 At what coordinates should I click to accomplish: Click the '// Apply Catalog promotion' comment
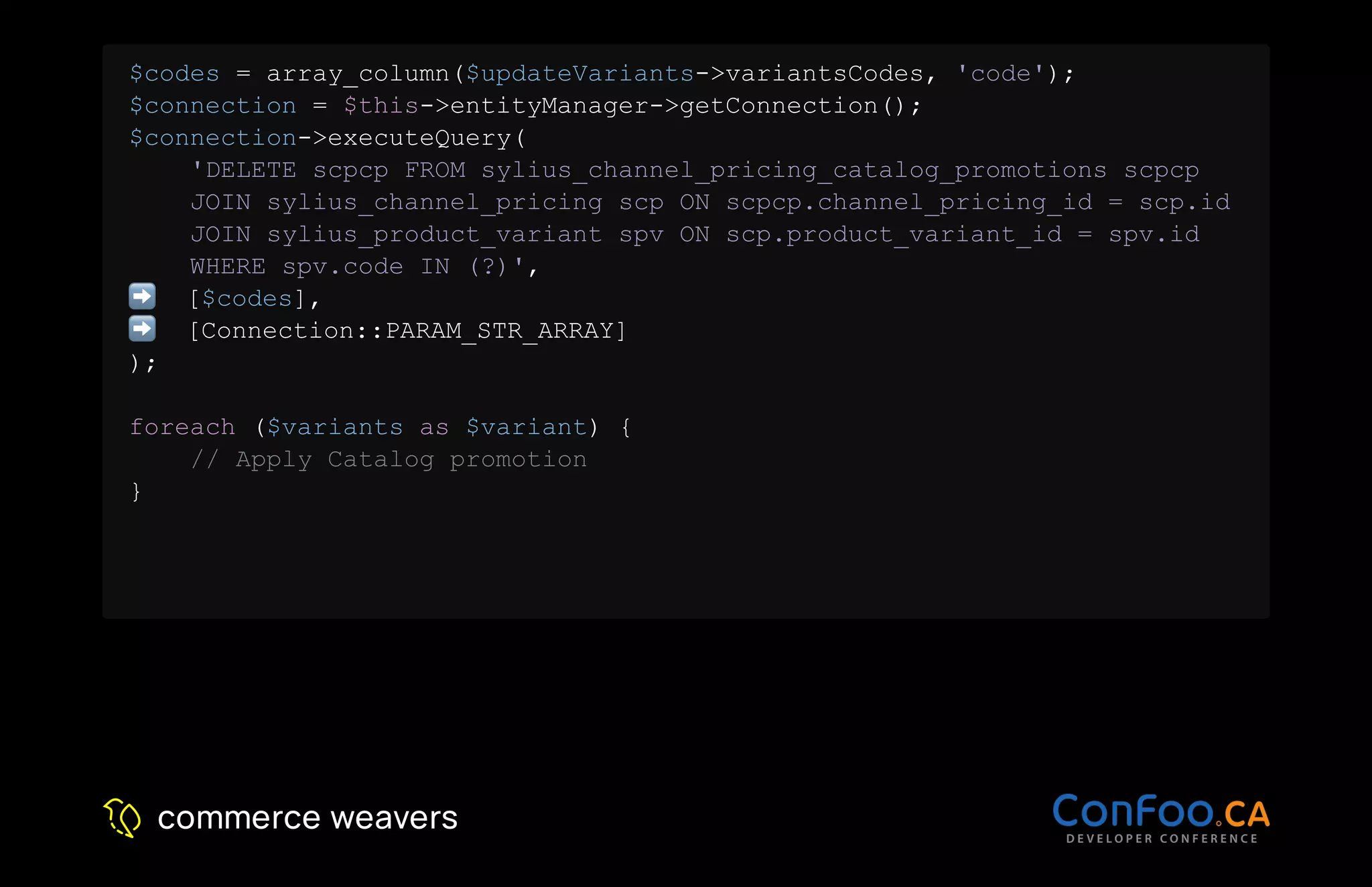pos(389,460)
